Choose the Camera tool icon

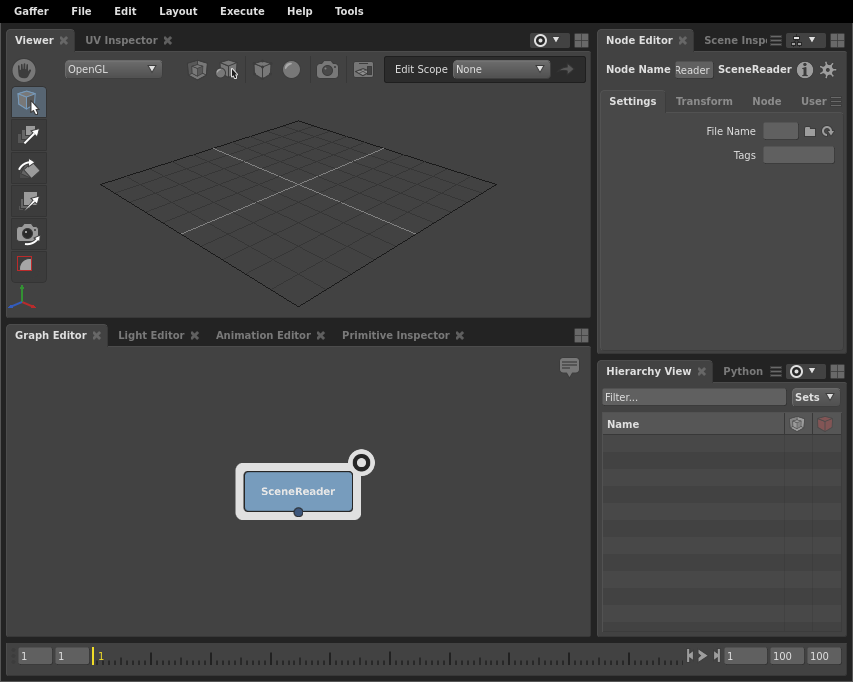pos(29,234)
